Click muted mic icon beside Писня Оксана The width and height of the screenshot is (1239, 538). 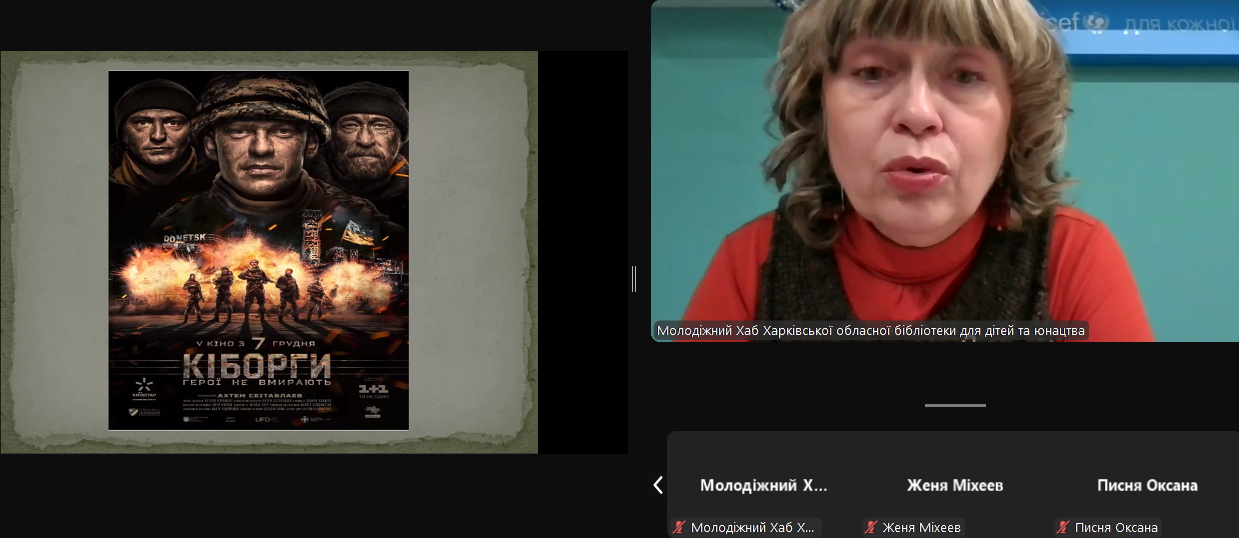(x=1063, y=528)
